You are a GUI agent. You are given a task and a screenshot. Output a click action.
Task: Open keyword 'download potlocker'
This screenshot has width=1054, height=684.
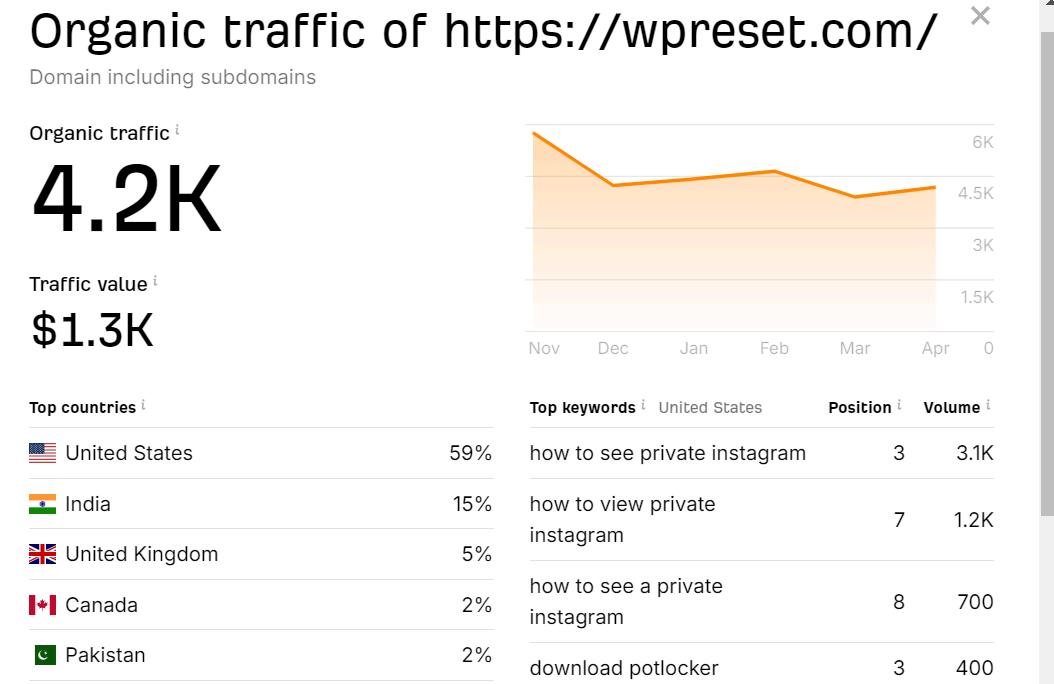point(624,668)
